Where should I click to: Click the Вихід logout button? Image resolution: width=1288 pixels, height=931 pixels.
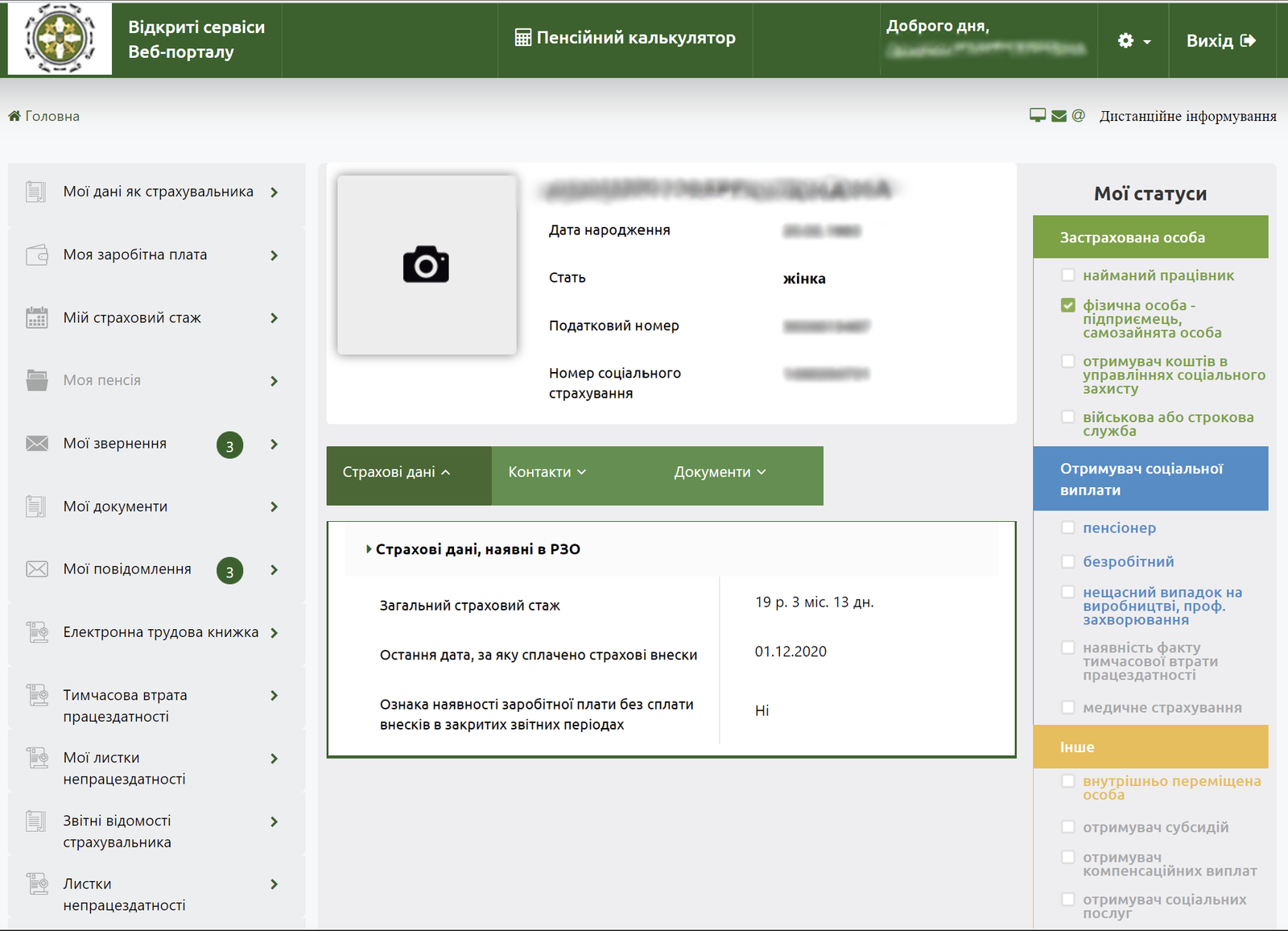pos(1220,40)
